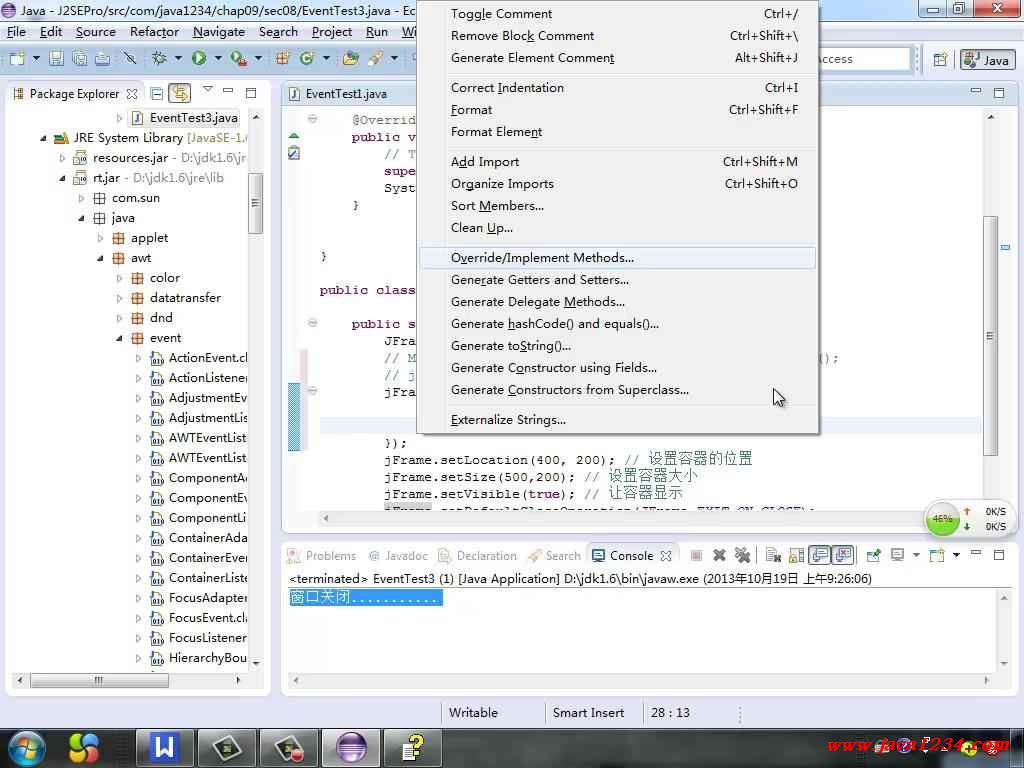Screen dimensions: 1024x768
Task: Collapse the event package node
Action: click(x=119, y=338)
